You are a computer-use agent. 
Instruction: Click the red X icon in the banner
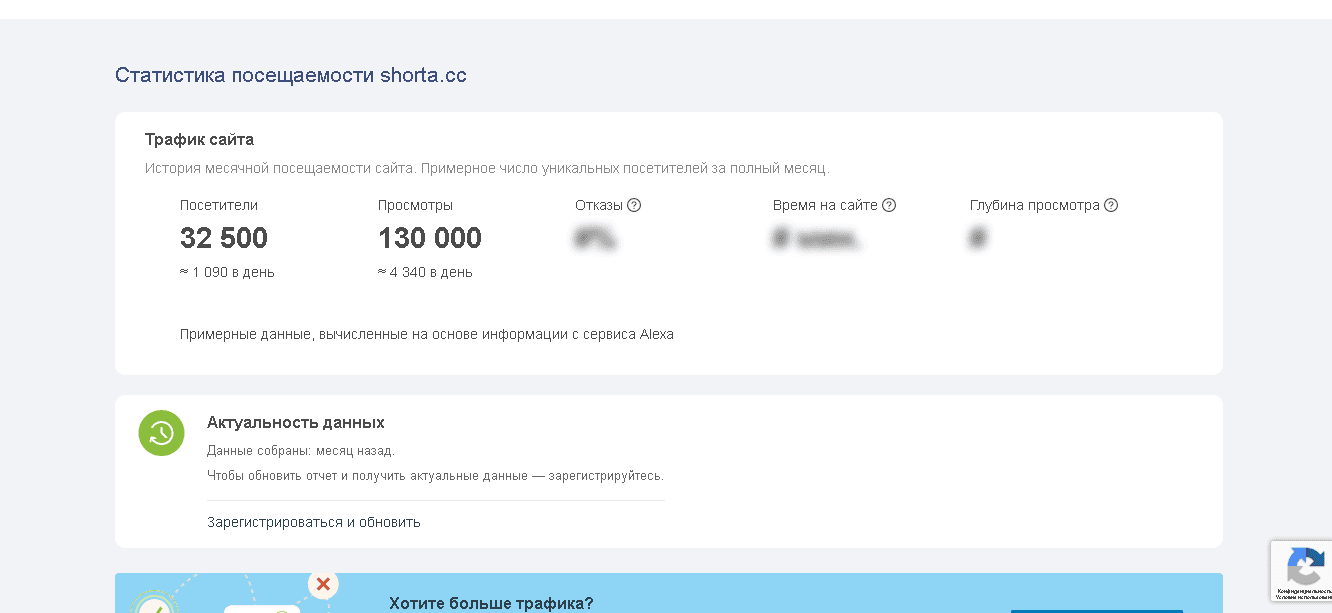click(x=322, y=583)
